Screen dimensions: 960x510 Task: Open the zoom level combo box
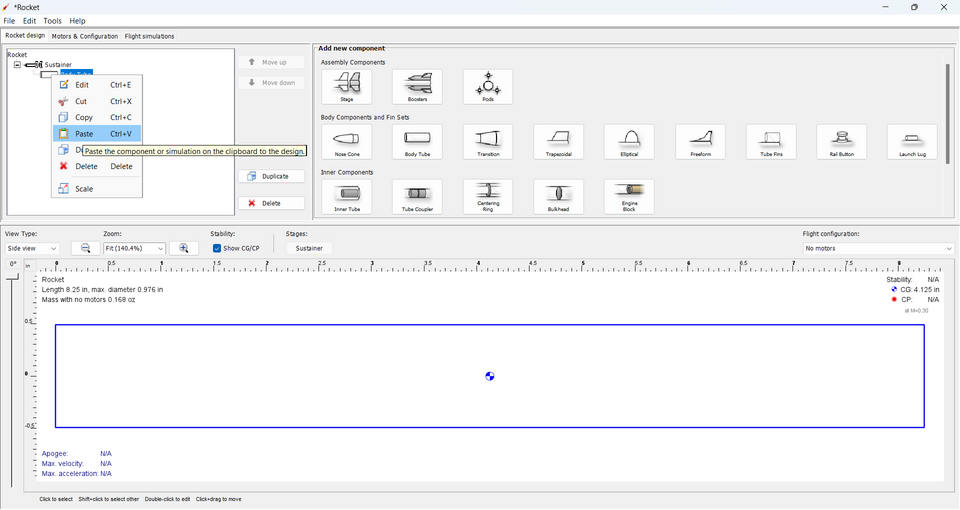(x=134, y=248)
